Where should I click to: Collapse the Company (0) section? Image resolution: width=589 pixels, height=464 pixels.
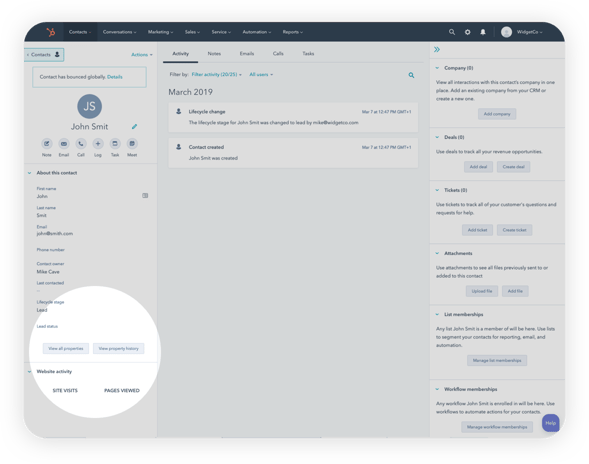click(437, 68)
